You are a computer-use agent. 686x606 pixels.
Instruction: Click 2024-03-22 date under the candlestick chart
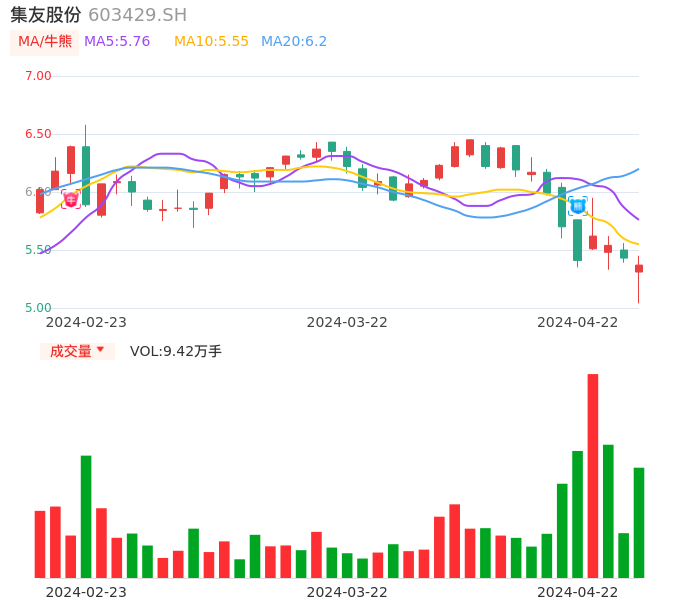coord(347,322)
